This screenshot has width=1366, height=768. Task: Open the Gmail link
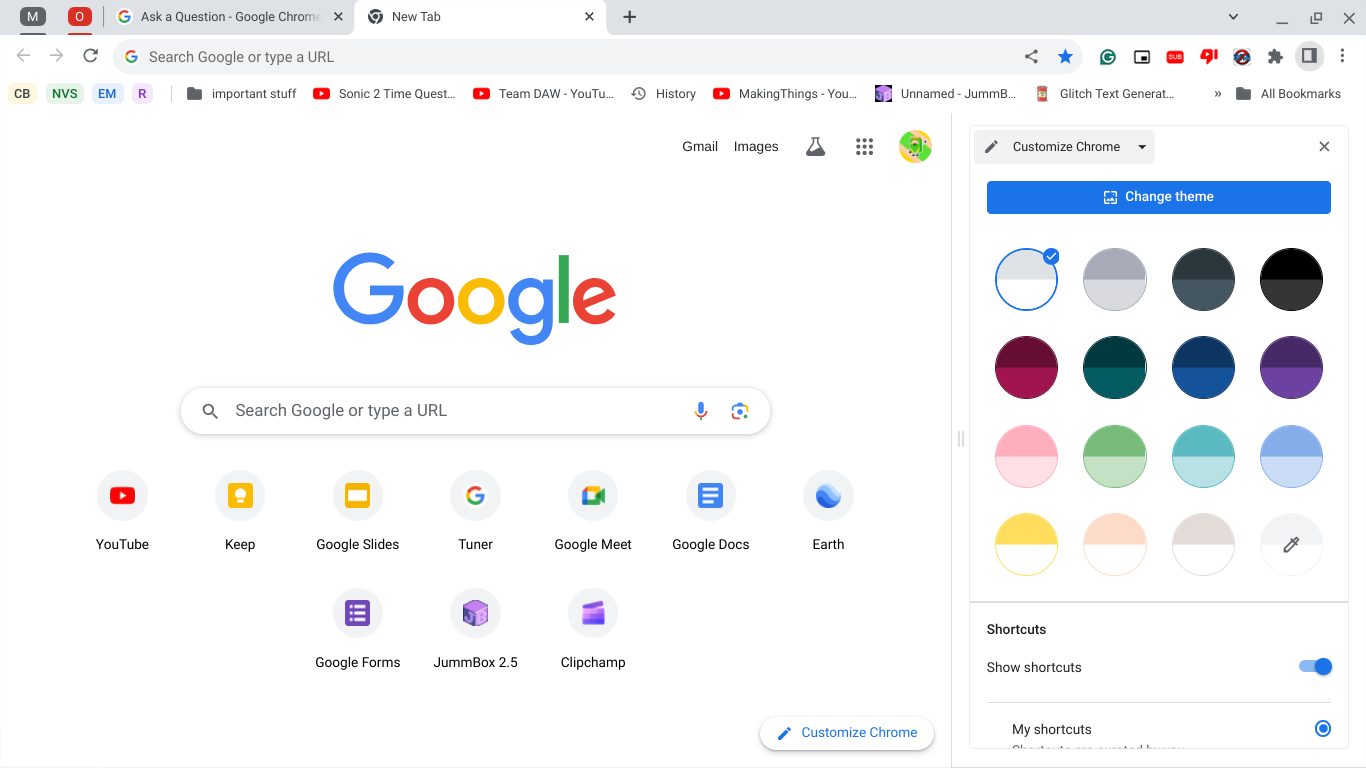tap(700, 147)
